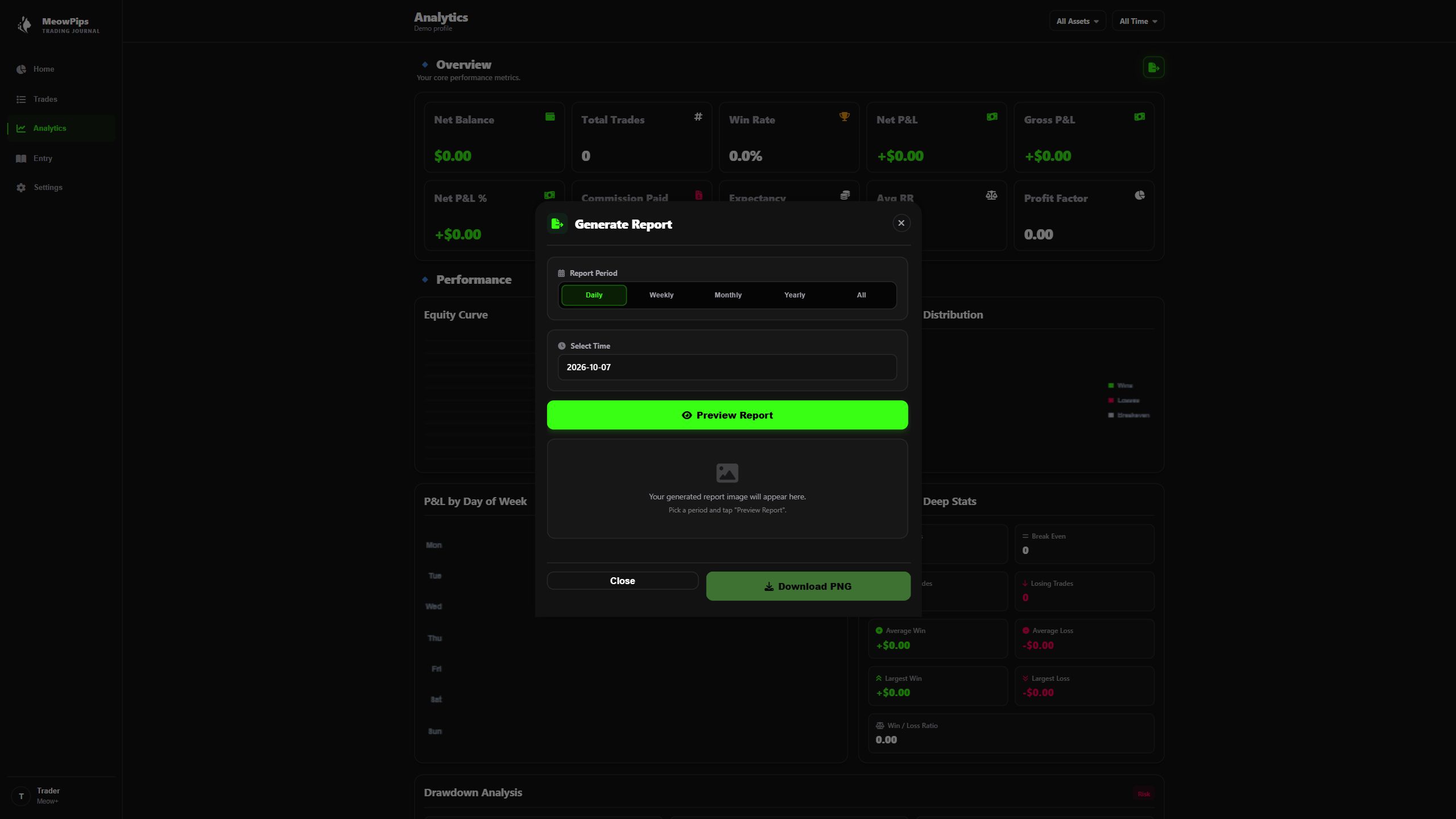Click the Select Time clock icon
Image resolution: width=1456 pixels, height=819 pixels.
pos(562,346)
